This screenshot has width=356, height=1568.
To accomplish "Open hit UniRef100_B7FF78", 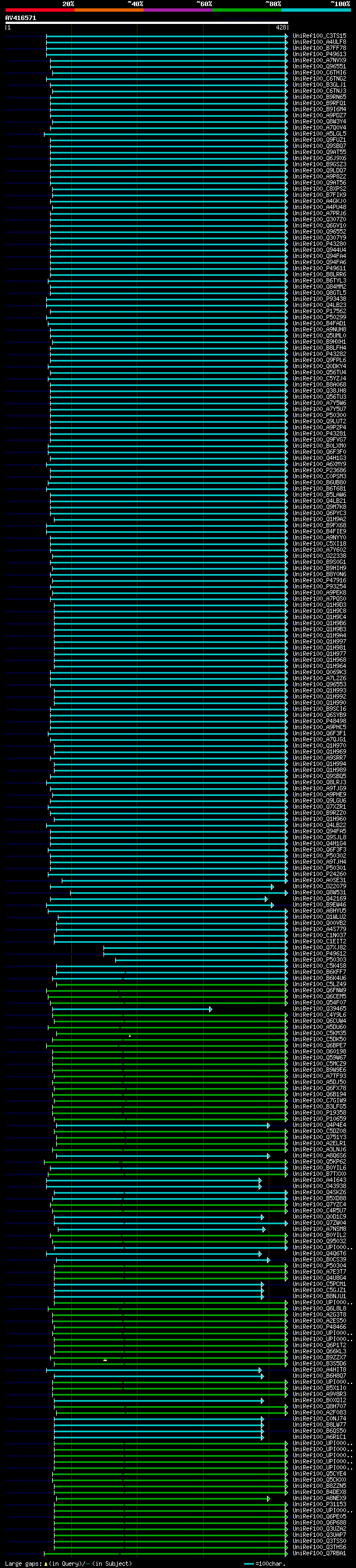I will (x=319, y=48).
